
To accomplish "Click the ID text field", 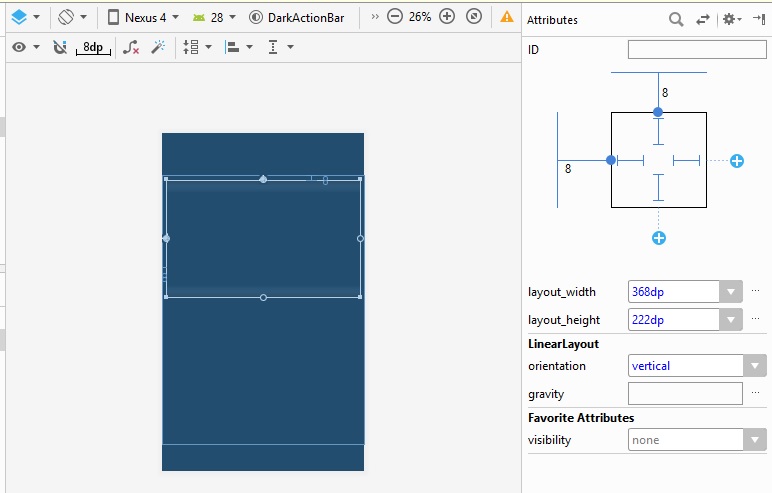I will 696,50.
